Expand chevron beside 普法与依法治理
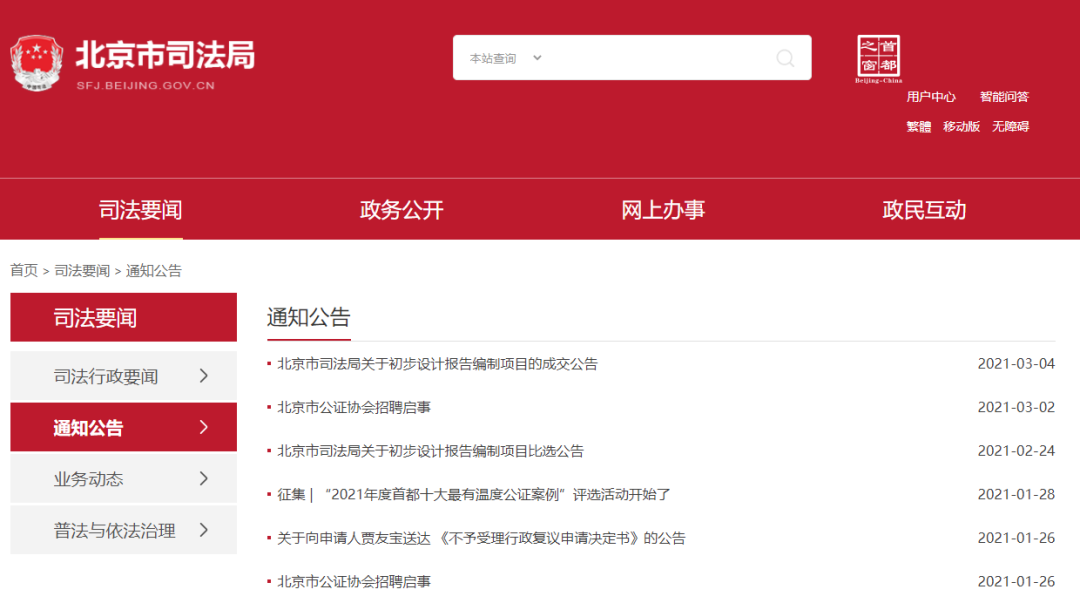 tap(204, 530)
